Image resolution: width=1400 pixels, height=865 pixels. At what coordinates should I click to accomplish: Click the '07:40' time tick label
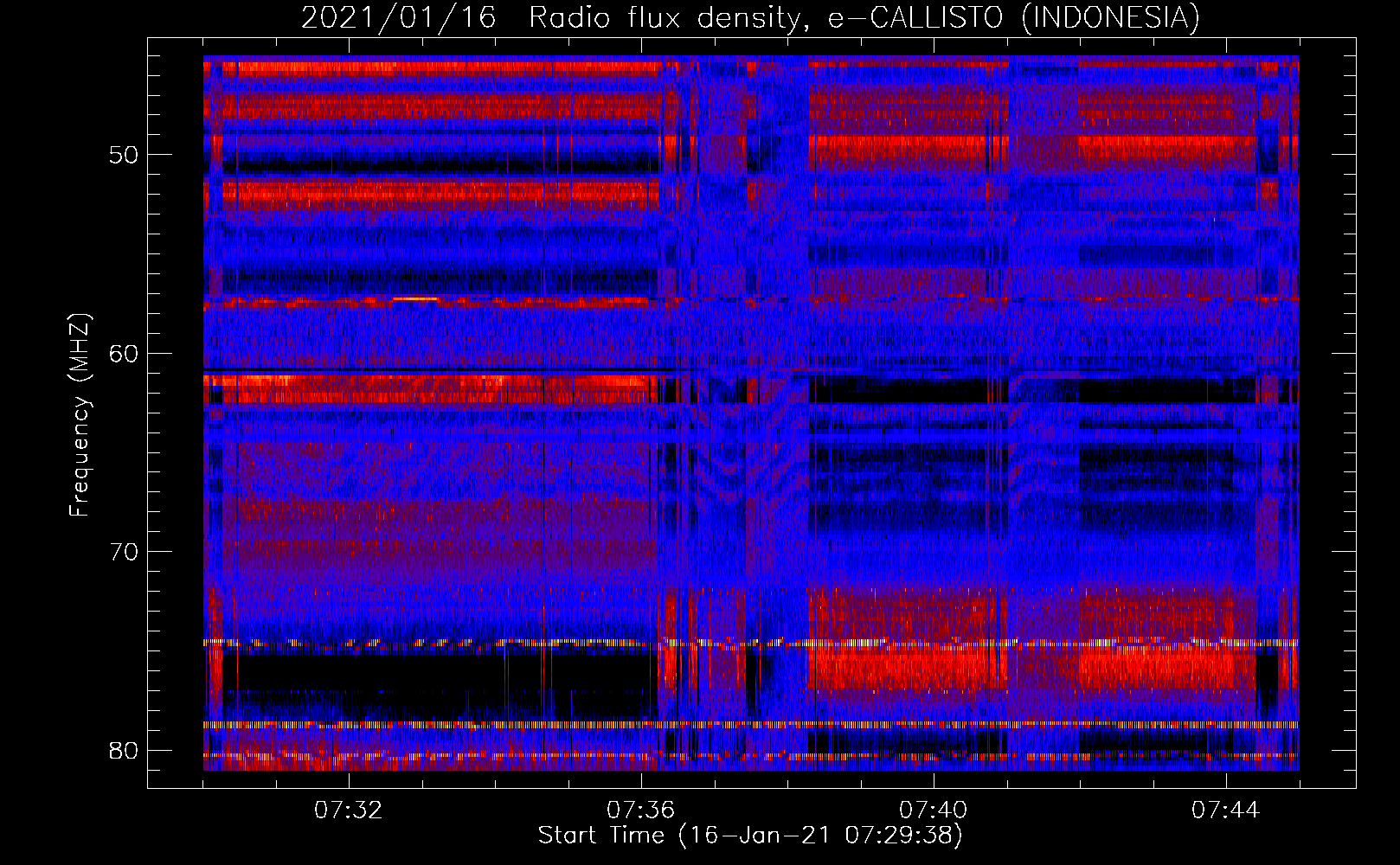pyautogui.click(x=934, y=811)
